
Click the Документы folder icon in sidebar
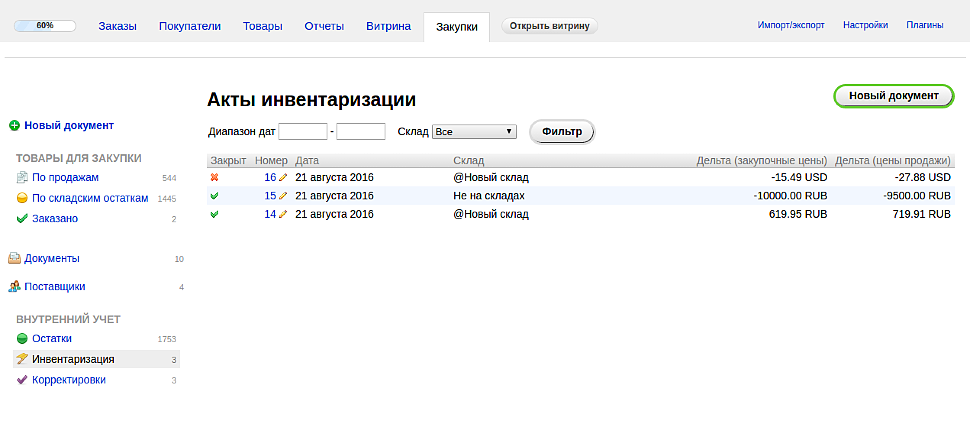coord(14,258)
